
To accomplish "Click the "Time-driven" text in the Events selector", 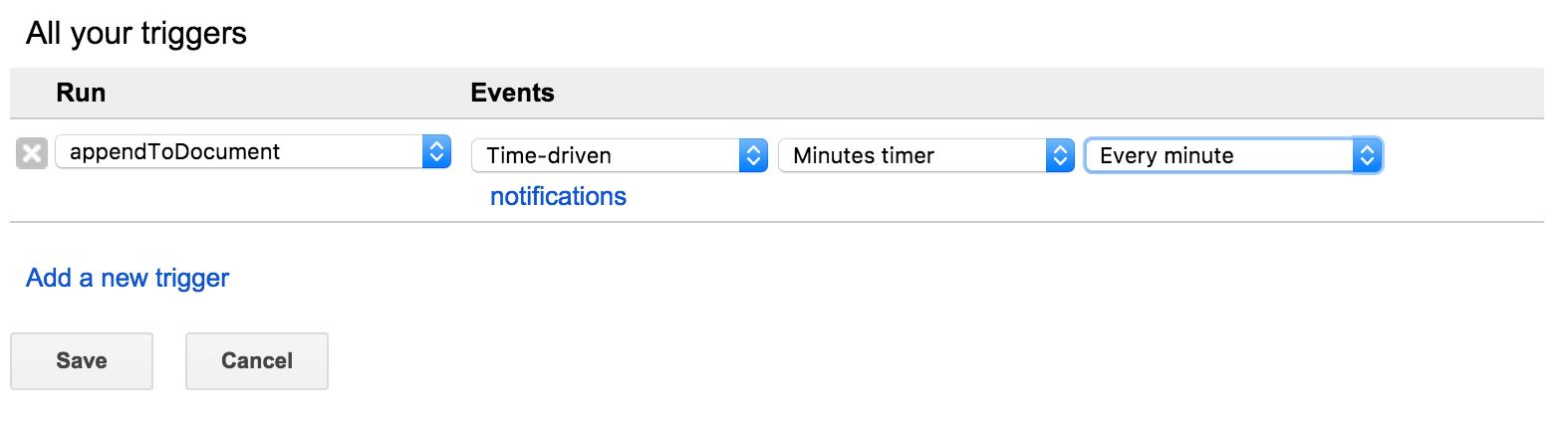I will coord(549,155).
